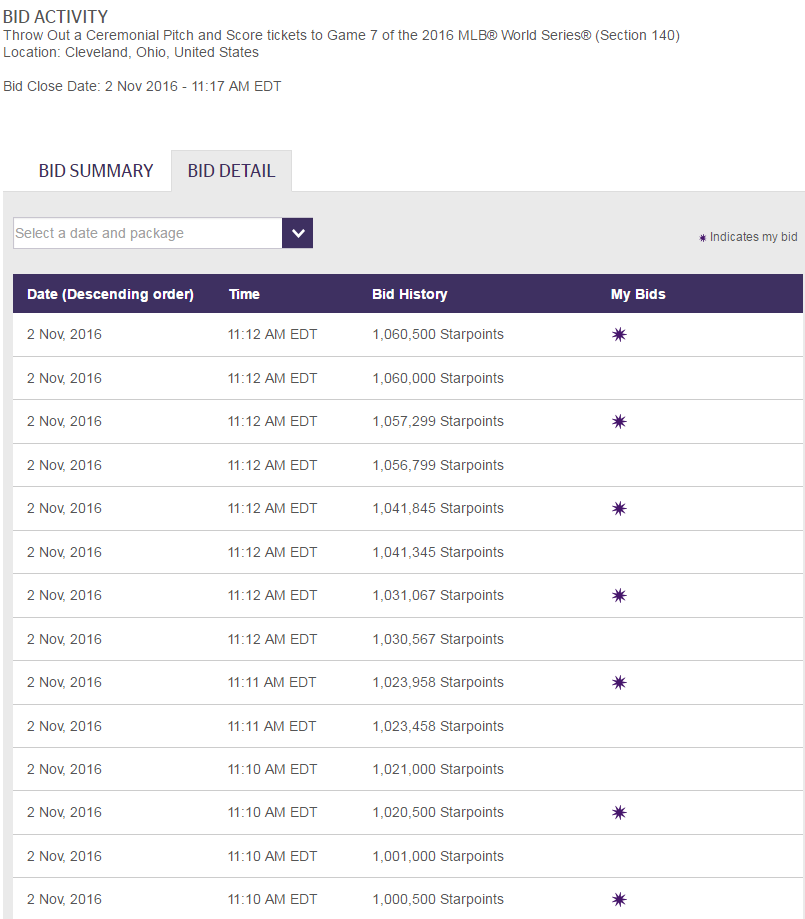Click the star icon beside 1,057,299 Starpoints bid
805x919 pixels.
(x=619, y=421)
